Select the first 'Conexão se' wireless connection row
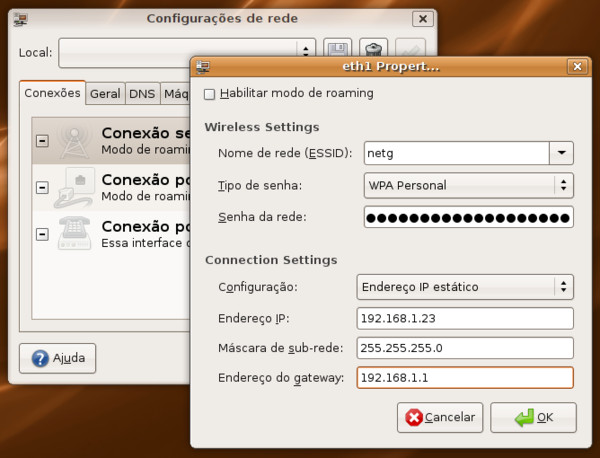This screenshot has width=600, height=458. (111, 141)
